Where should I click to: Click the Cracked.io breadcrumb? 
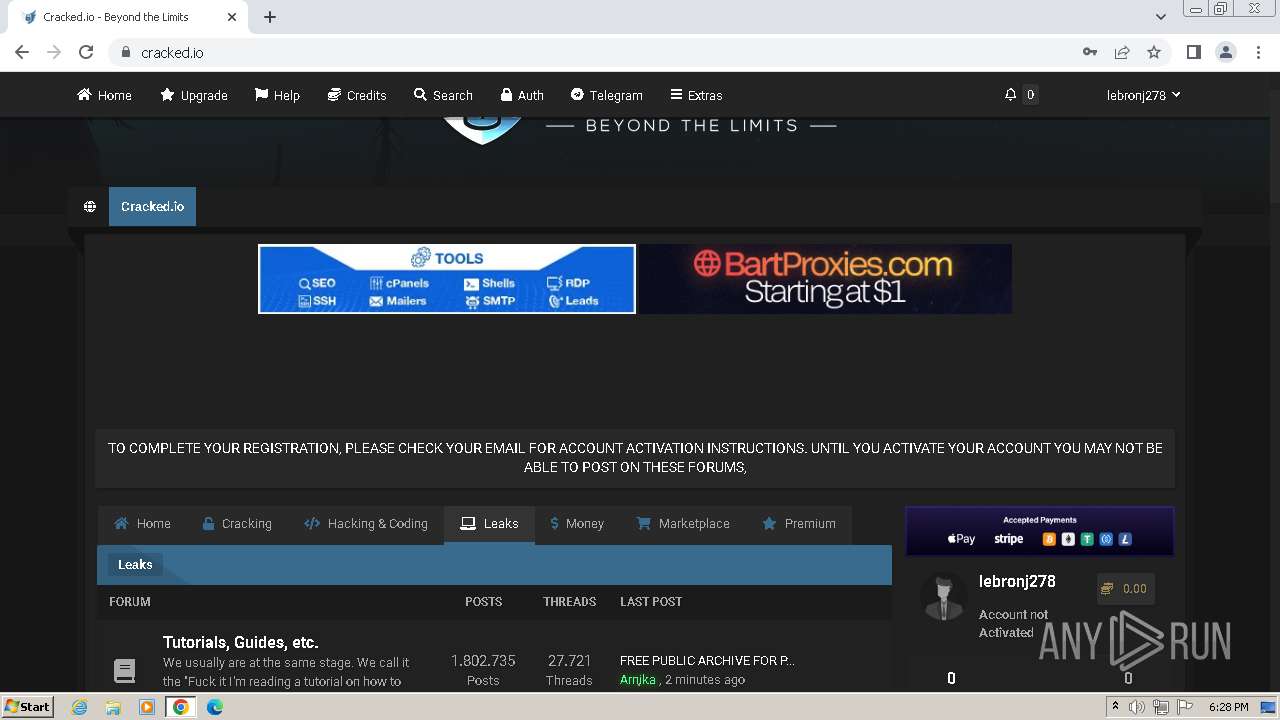click(x=152, y=206)
